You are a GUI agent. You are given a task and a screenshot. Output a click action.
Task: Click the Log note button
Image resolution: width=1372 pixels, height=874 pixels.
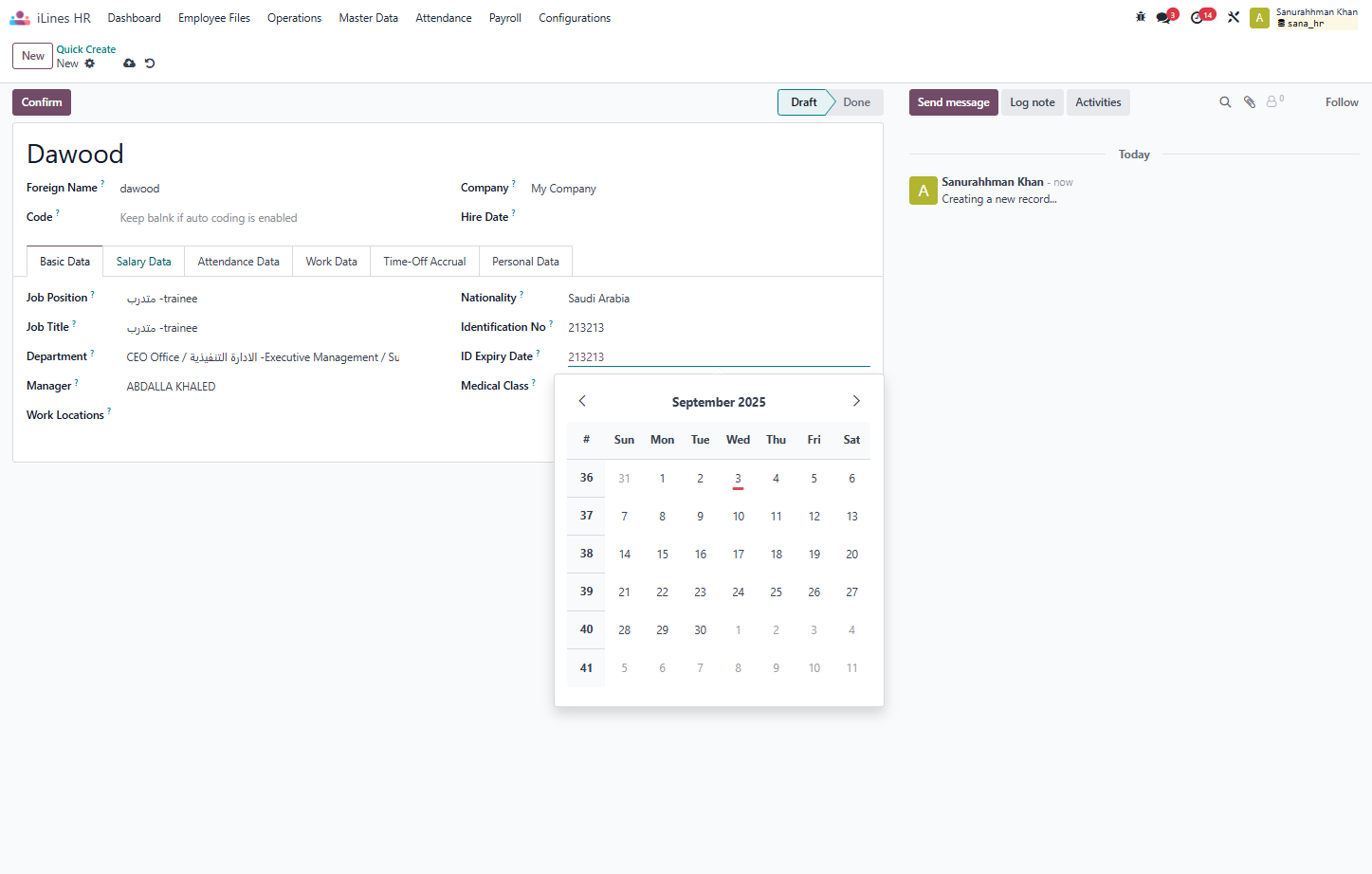[1033, 102]
